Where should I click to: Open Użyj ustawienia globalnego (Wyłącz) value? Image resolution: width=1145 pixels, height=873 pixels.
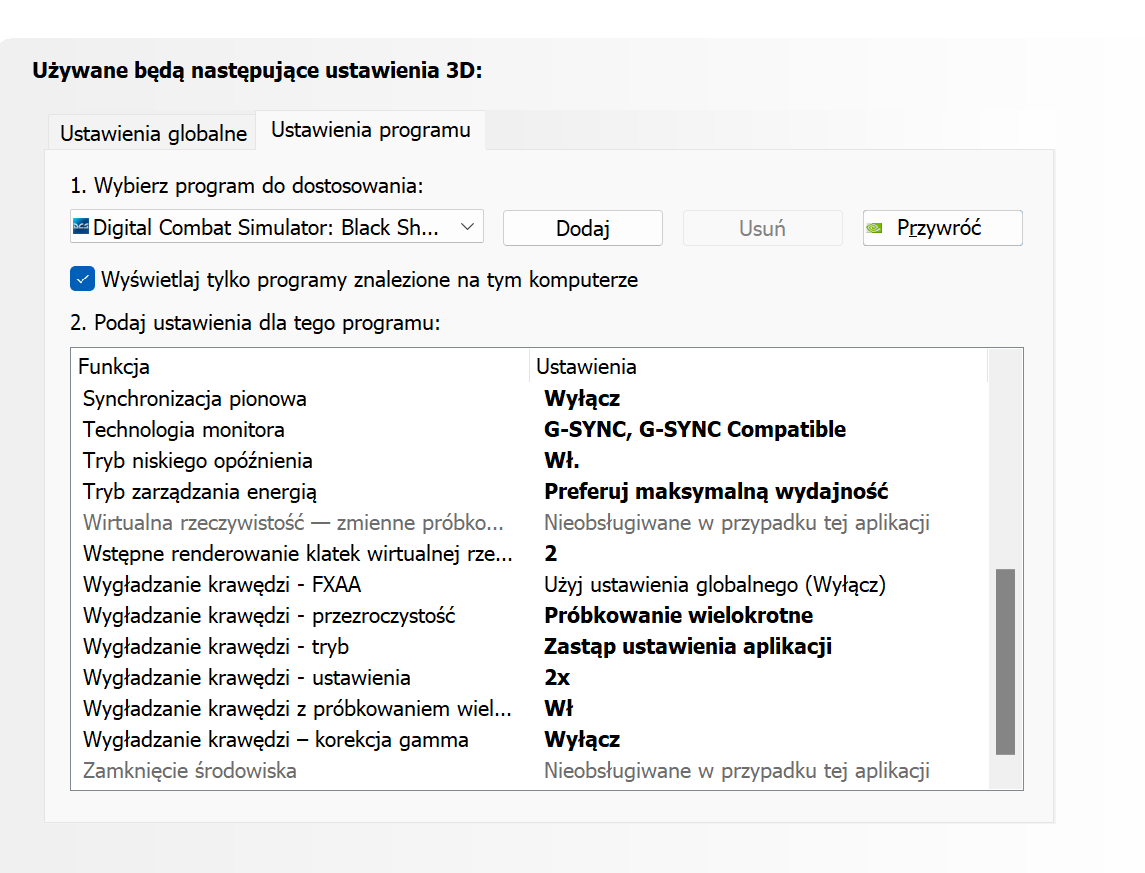pos(715,585)
